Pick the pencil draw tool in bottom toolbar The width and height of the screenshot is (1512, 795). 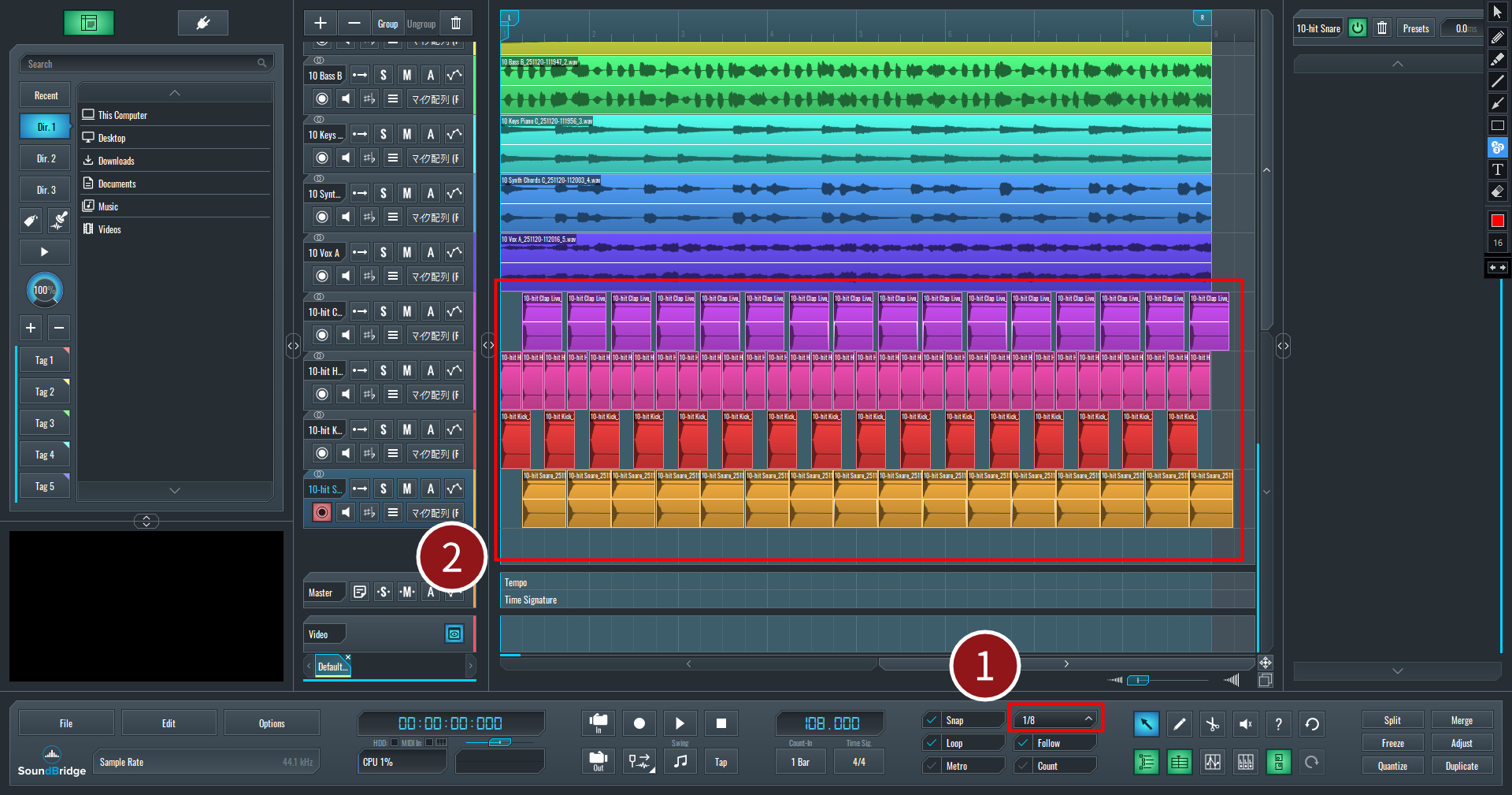coord(1179,724)
